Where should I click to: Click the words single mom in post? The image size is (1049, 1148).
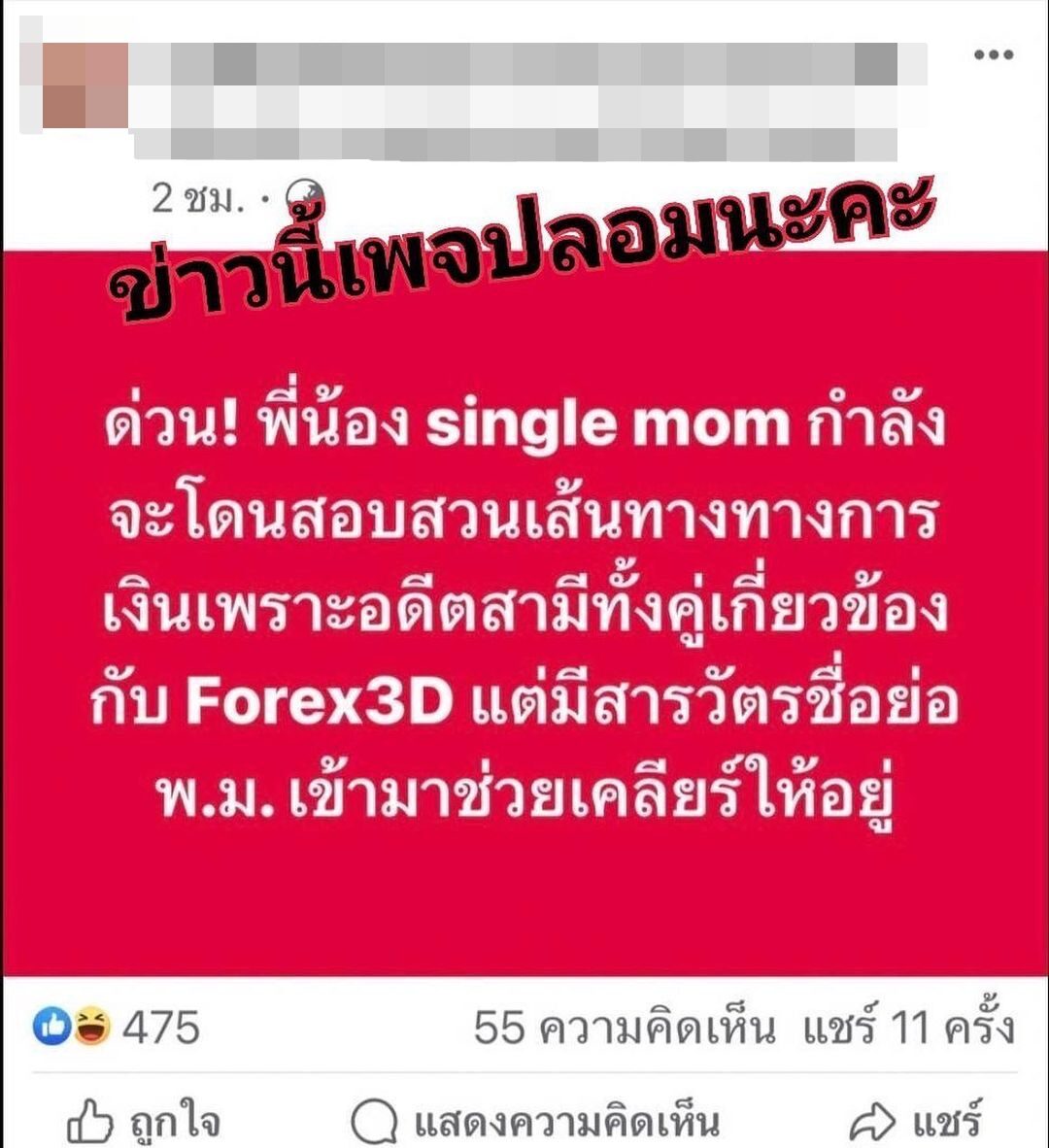coord(608,424)
